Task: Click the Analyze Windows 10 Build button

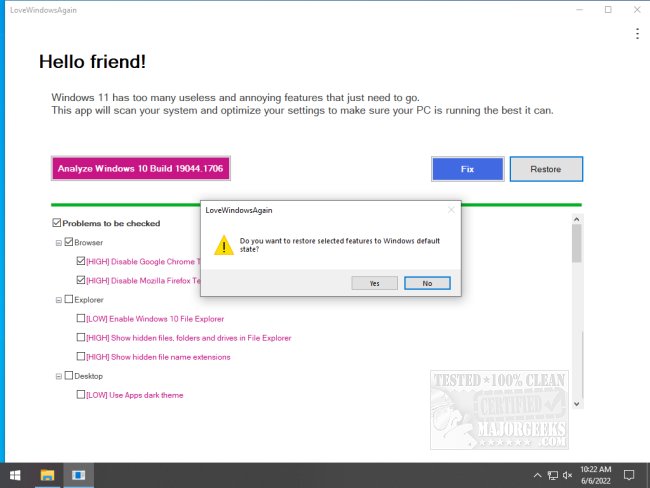Action: (x=141, y=168)
